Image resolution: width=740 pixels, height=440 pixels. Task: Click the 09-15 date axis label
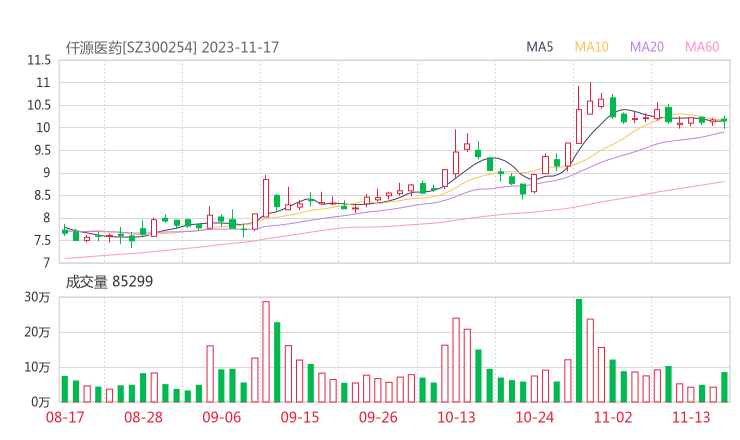[300, 417]
